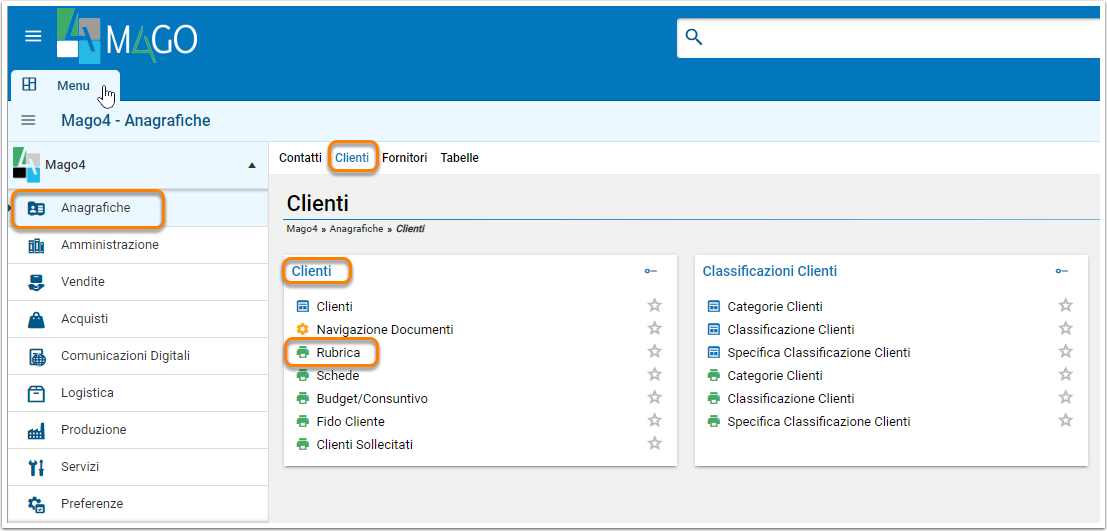Switch to the Contatti tab
The image size is (1107, 531).
[x=300, y=158]
